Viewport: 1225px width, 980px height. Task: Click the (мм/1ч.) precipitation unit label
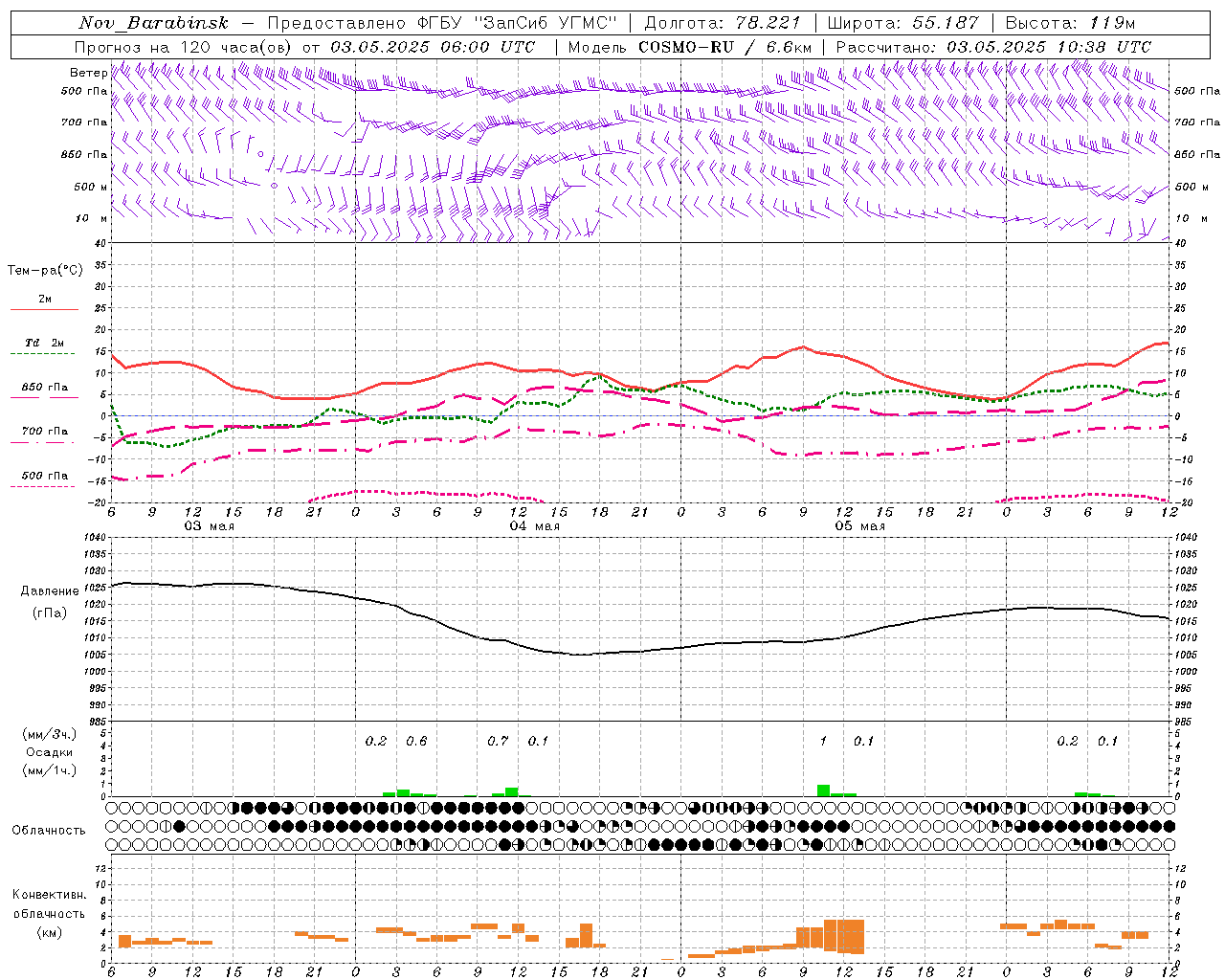click(x=50, y=770)
